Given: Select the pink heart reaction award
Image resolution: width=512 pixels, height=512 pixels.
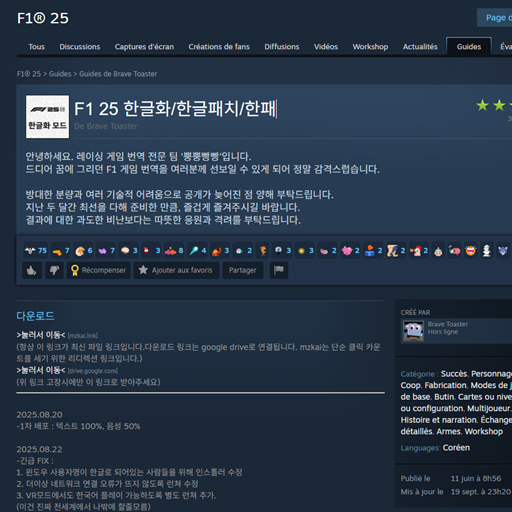Looking at the screenshot, I should point(350,251).
